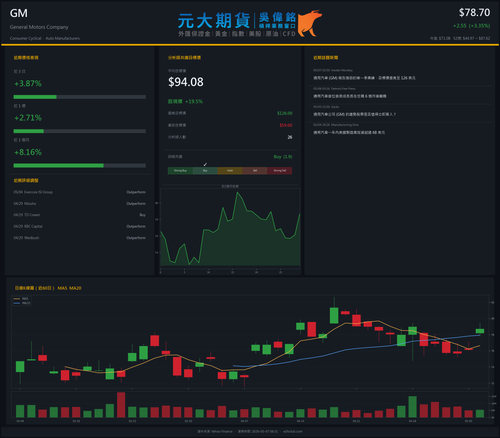The height and width of the screenshot is (438, 500).
Task: Click the progress bar under +3.87%
Action: pos(80,97)
